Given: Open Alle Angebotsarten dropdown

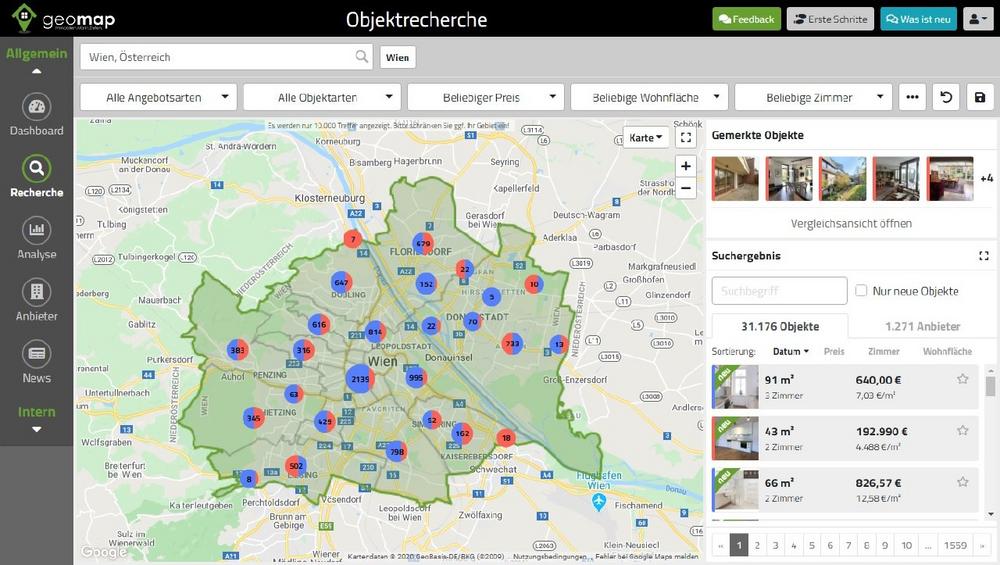Looking at the screenshot, I should [158, 97].
